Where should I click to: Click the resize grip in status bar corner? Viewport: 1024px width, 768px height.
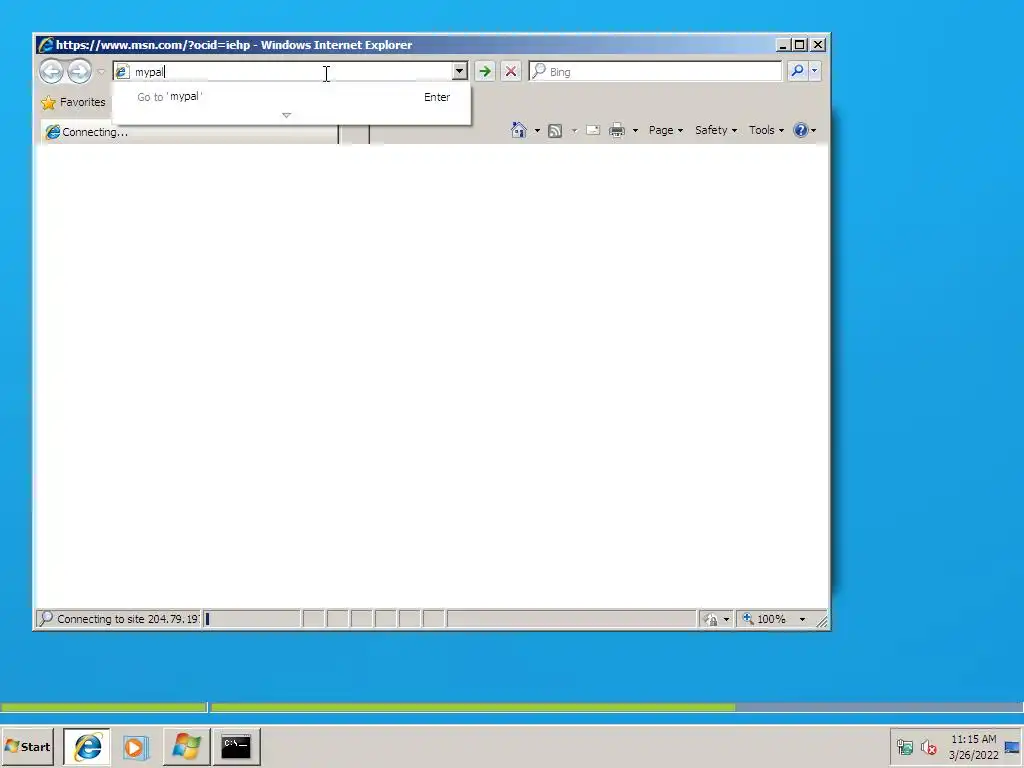click(x=822, y=622)
